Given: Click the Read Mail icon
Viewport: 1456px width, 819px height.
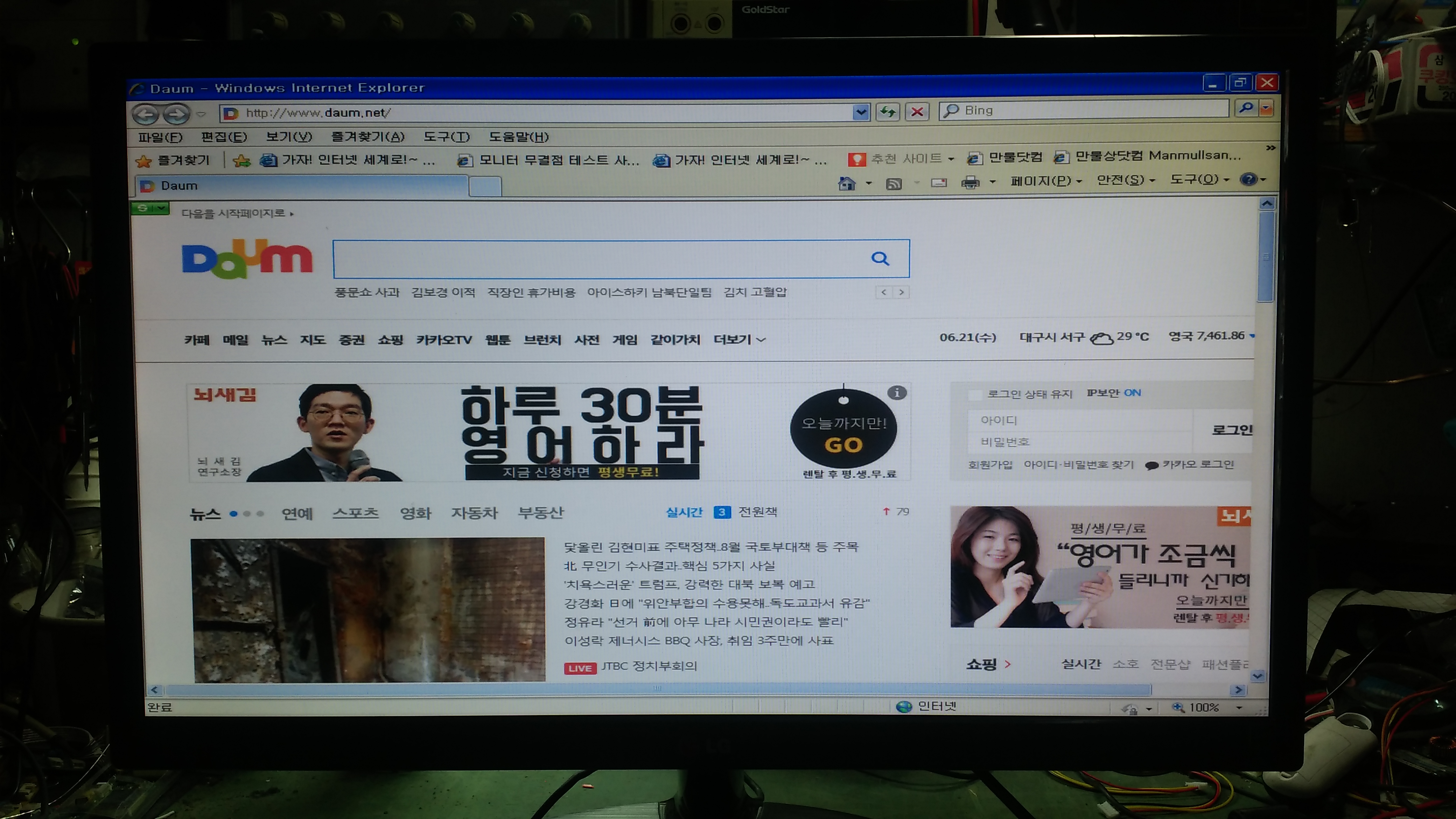Looking at the screenshot, I should 938,183.
